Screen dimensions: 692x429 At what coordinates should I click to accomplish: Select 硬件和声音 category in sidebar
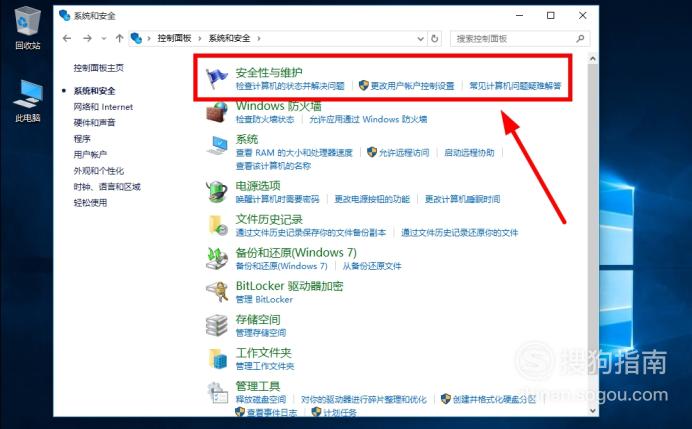(x=94, y=123)
